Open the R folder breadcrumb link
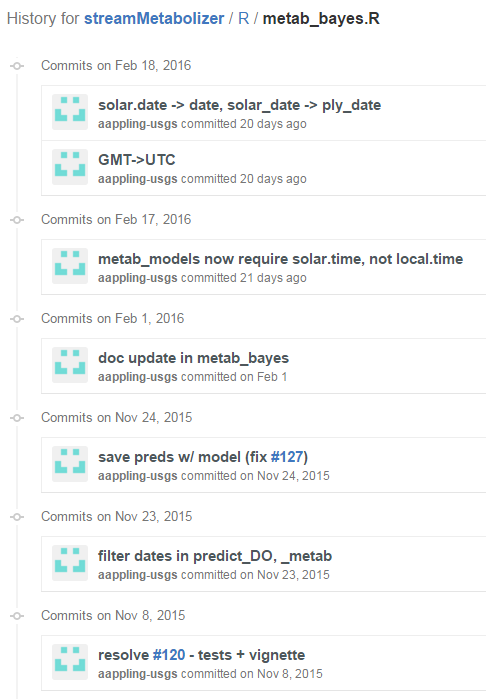The width and height of the screenshot is (486, 699). tap(243, 19)
